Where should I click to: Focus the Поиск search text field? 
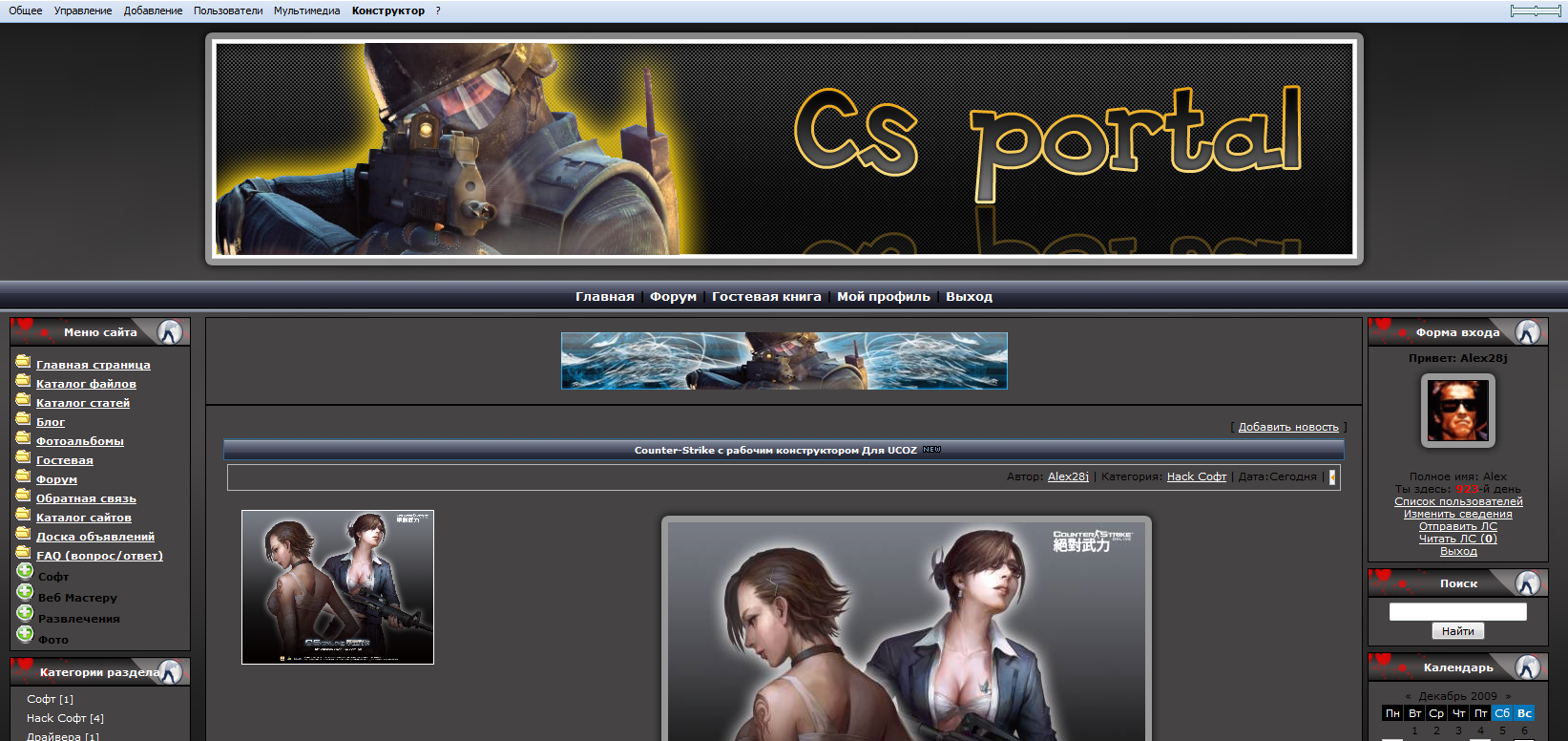tap(1458, 612)
